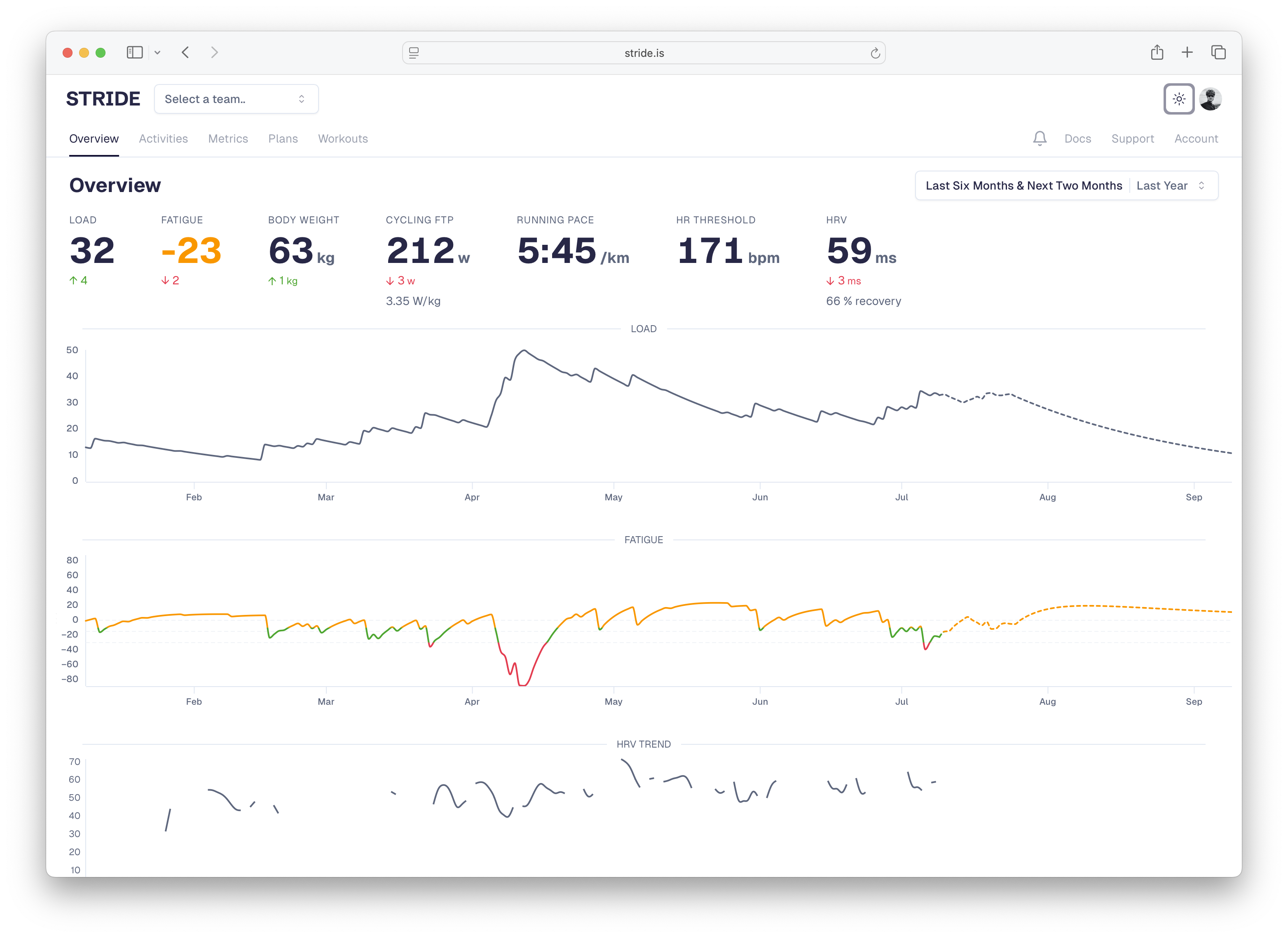Reload the stride.is page
1288x938 pixels.
875,53
